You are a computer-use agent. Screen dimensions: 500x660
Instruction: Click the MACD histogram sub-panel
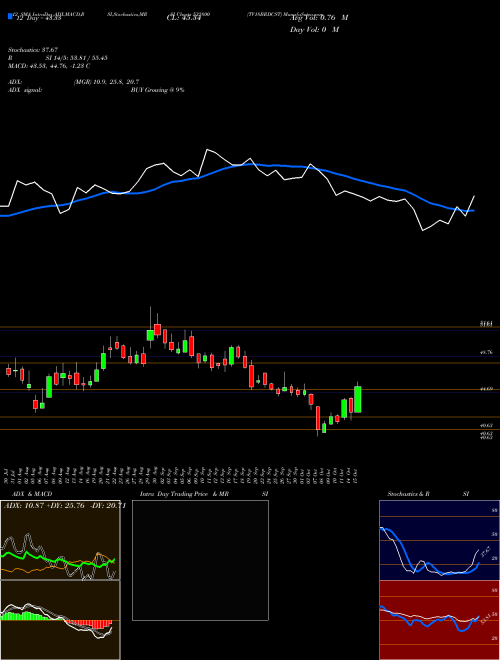coord(60,620)
